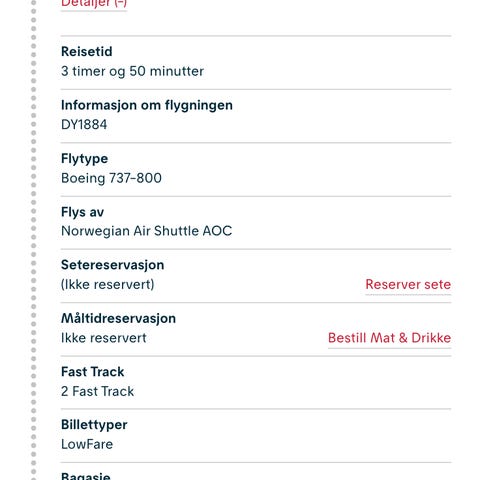This screenshot has width=480, height=480.
Task: Click the Boeing 737-800 aircraft type
Action: [111, 178]
